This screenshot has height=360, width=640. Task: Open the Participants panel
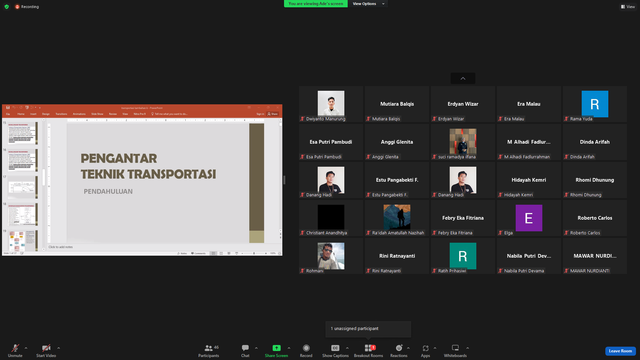(x=209, y=350)
